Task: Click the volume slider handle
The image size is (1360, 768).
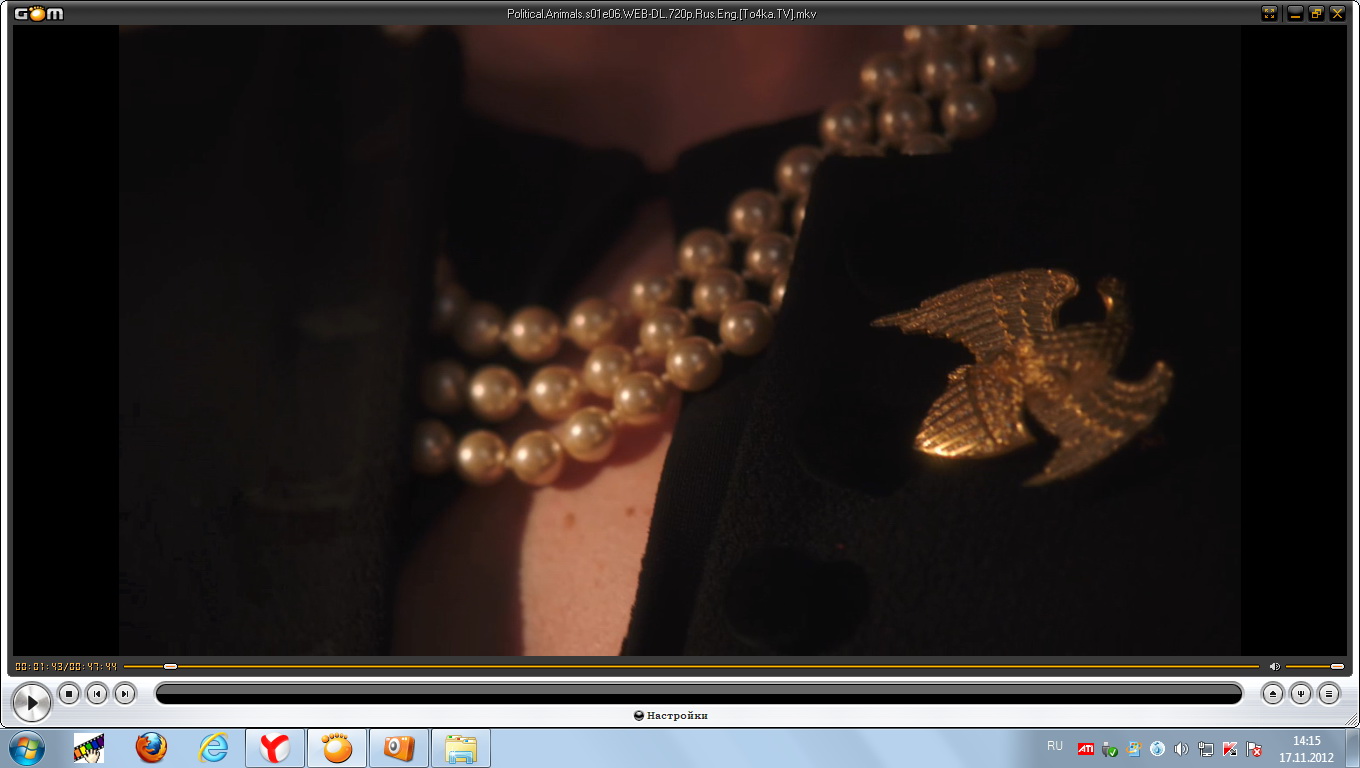Action: click(1337, 666)
